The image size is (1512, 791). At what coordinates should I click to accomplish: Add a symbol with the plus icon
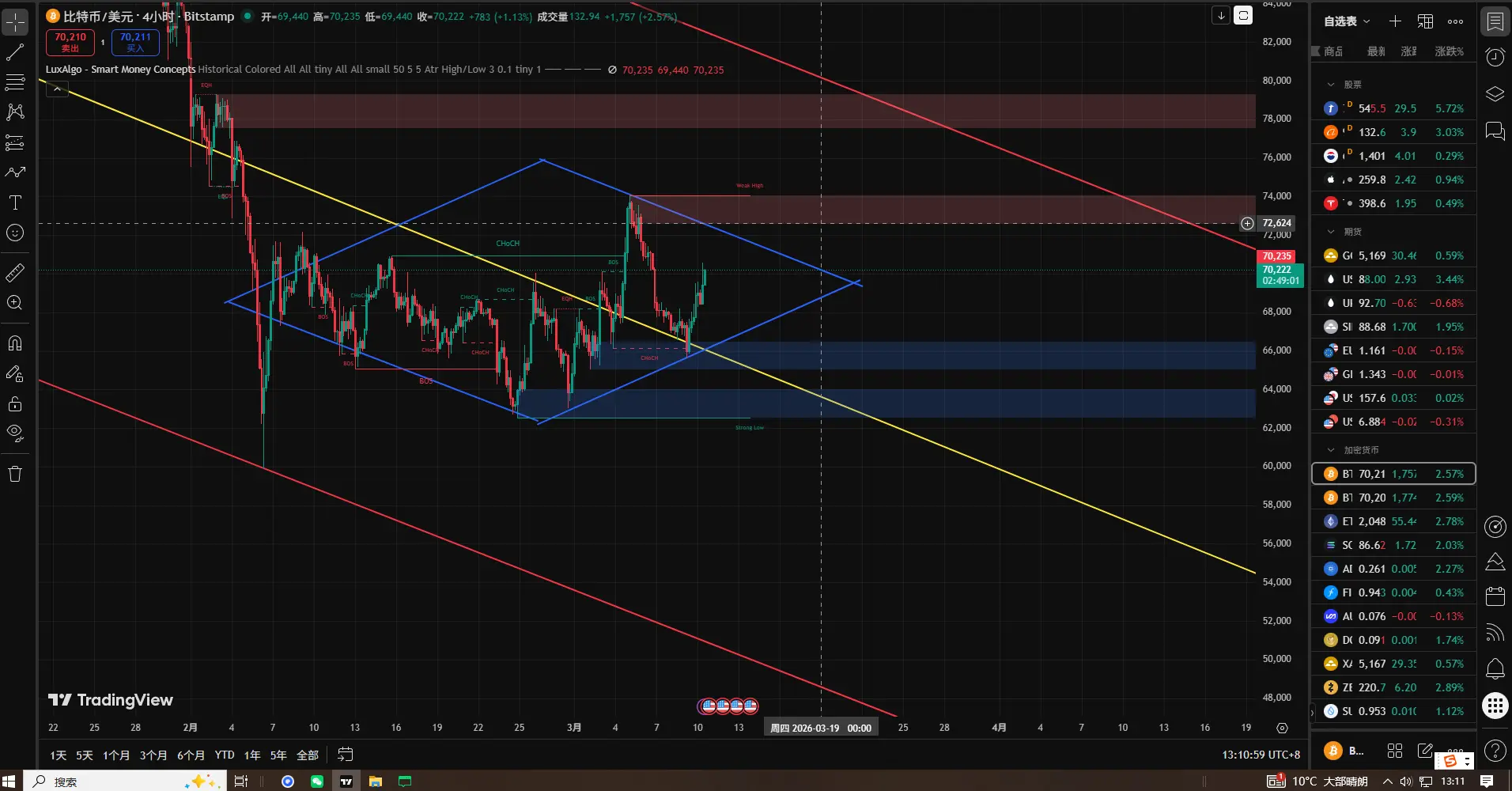tap(1395, 21)
